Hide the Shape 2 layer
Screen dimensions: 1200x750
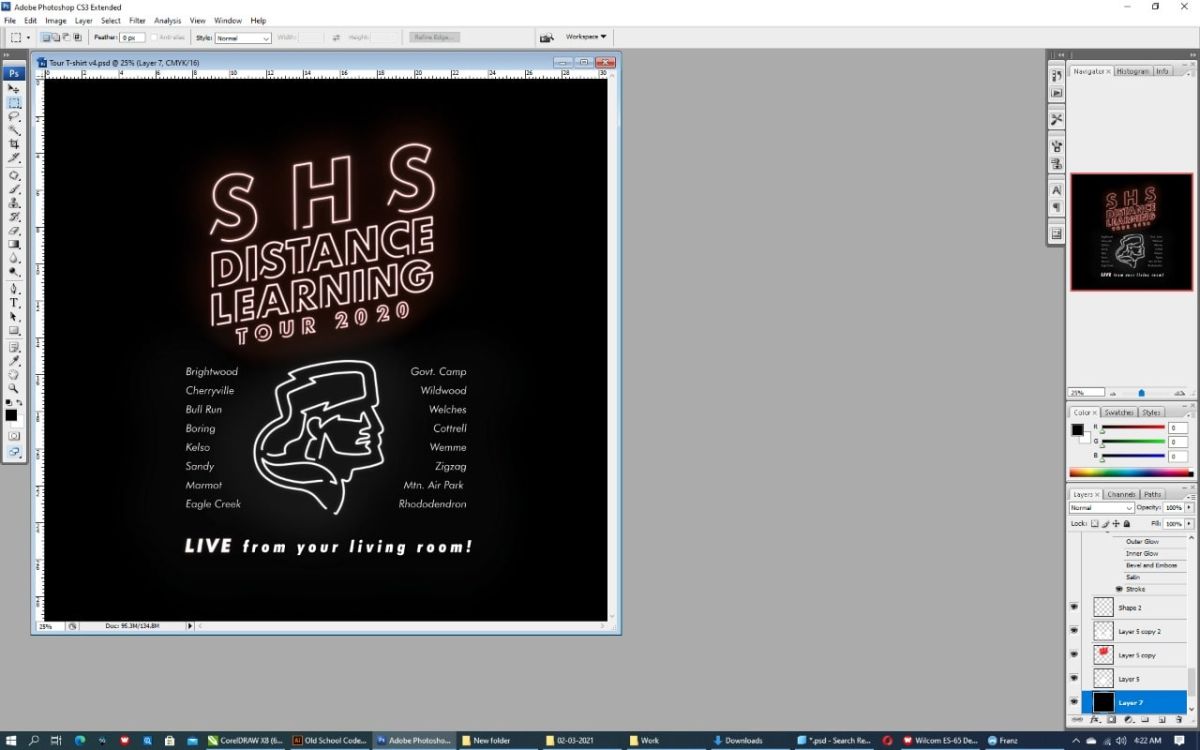point(1074,606)
